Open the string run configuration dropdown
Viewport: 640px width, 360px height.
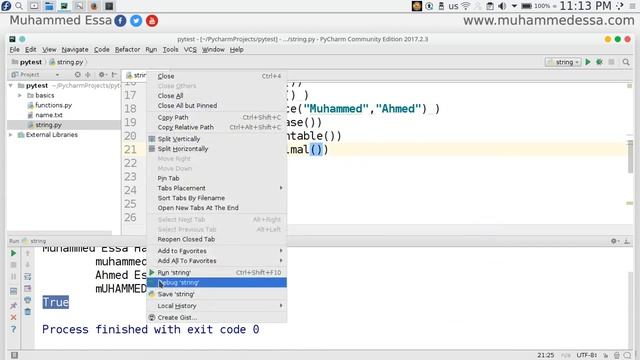point(563,62)
